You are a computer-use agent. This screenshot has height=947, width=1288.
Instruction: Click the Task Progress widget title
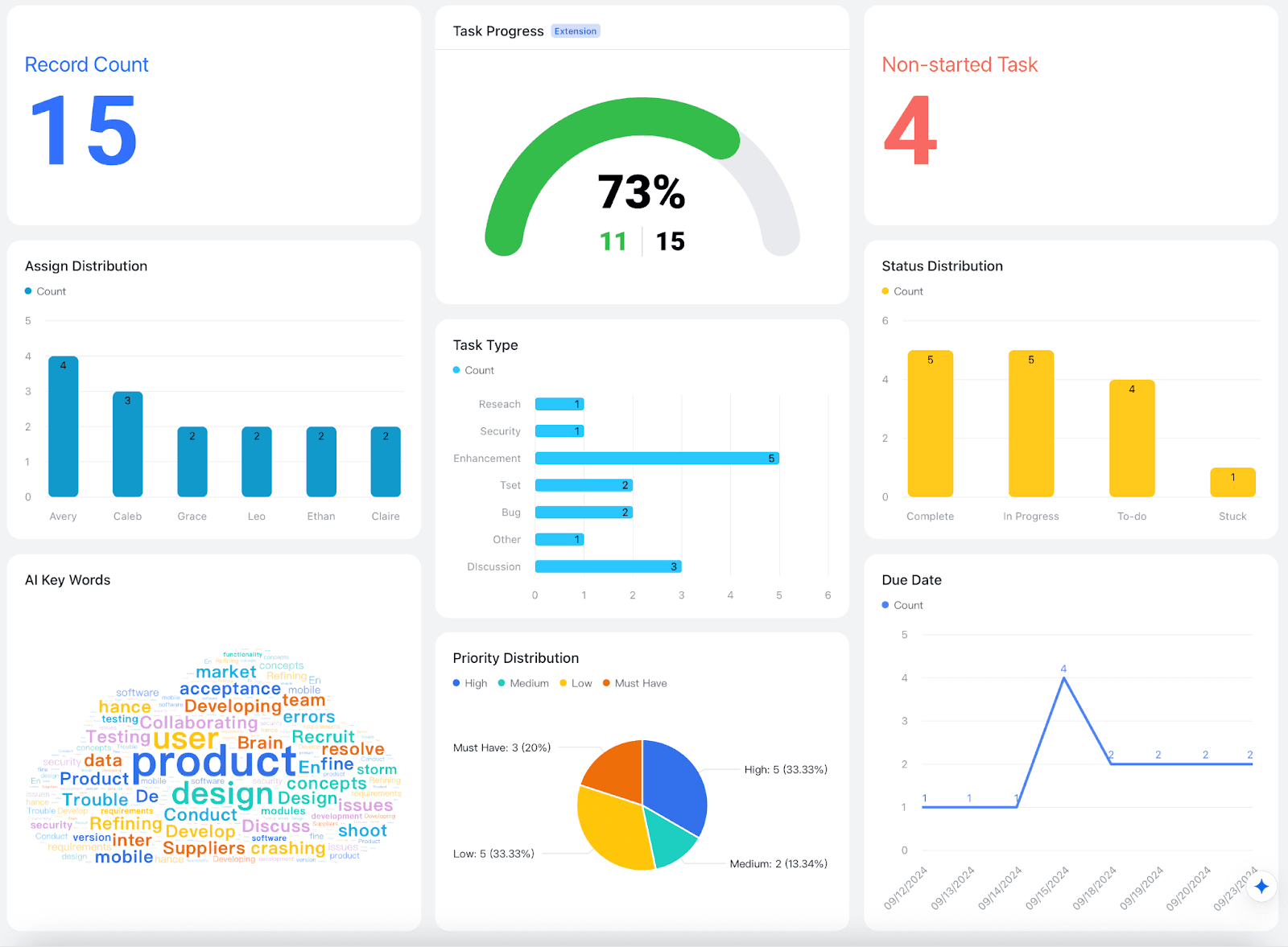click(498, 31)
